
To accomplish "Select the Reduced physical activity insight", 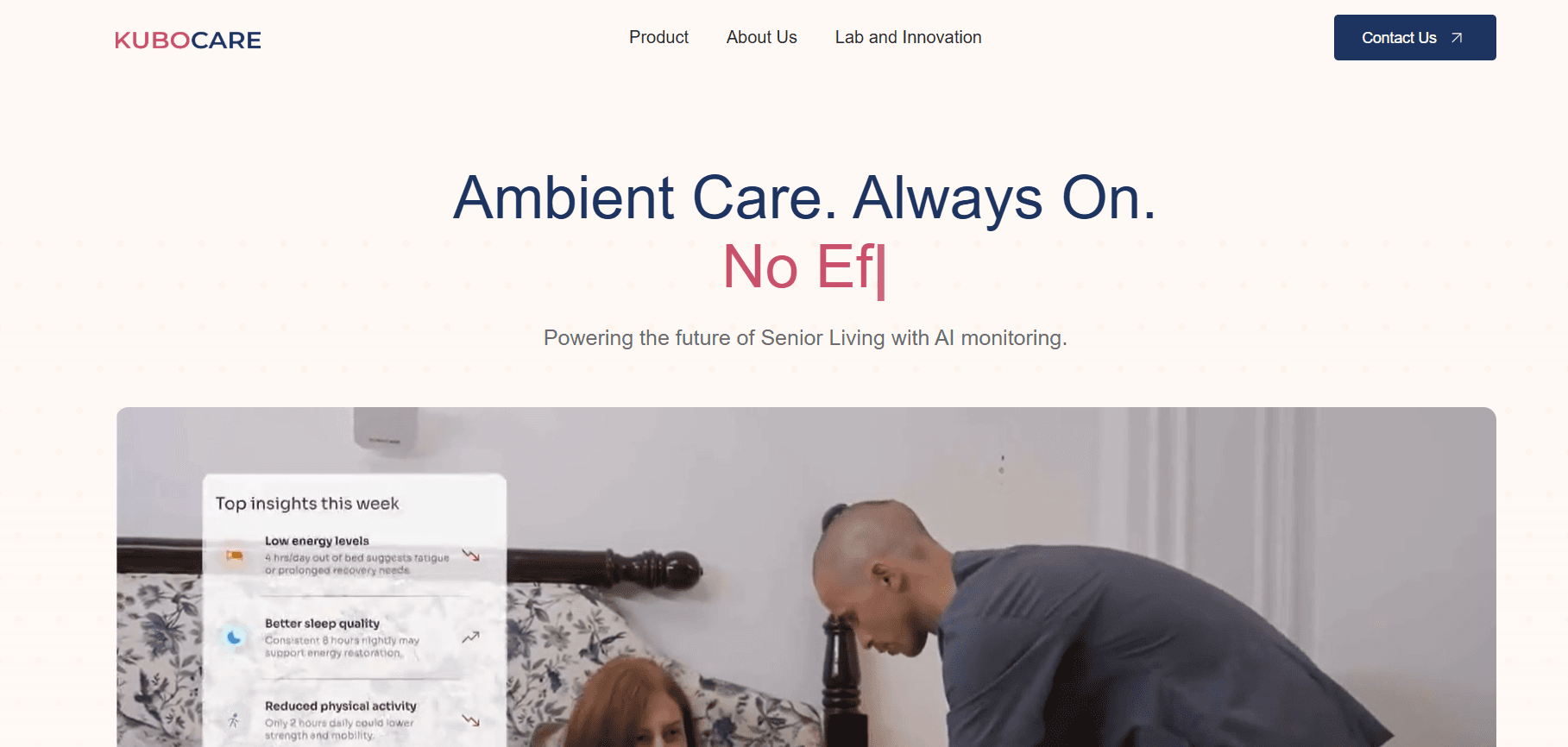I will click(354, 720).
